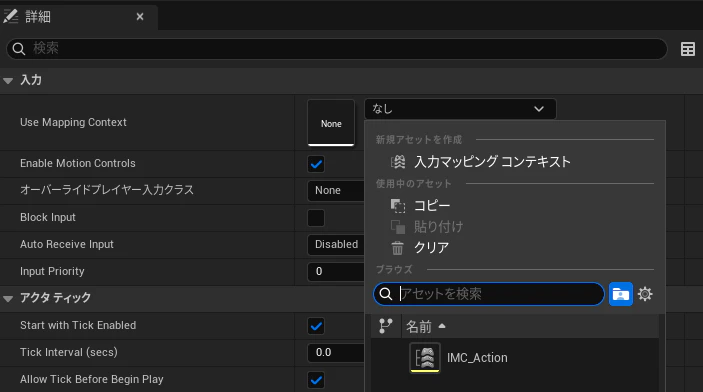703x392 pixels.
Task: Click the None mapping context thumbnail
Action: (331, 123)
